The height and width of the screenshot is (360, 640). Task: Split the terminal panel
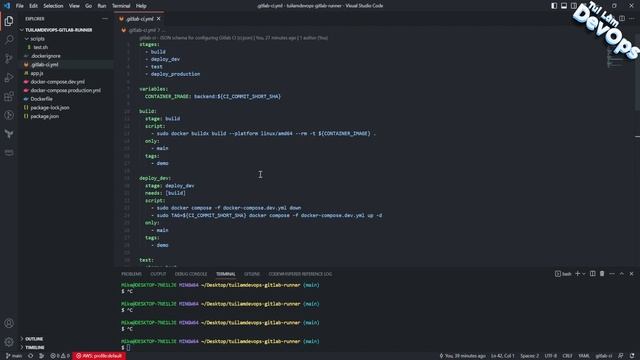point(593,274)
